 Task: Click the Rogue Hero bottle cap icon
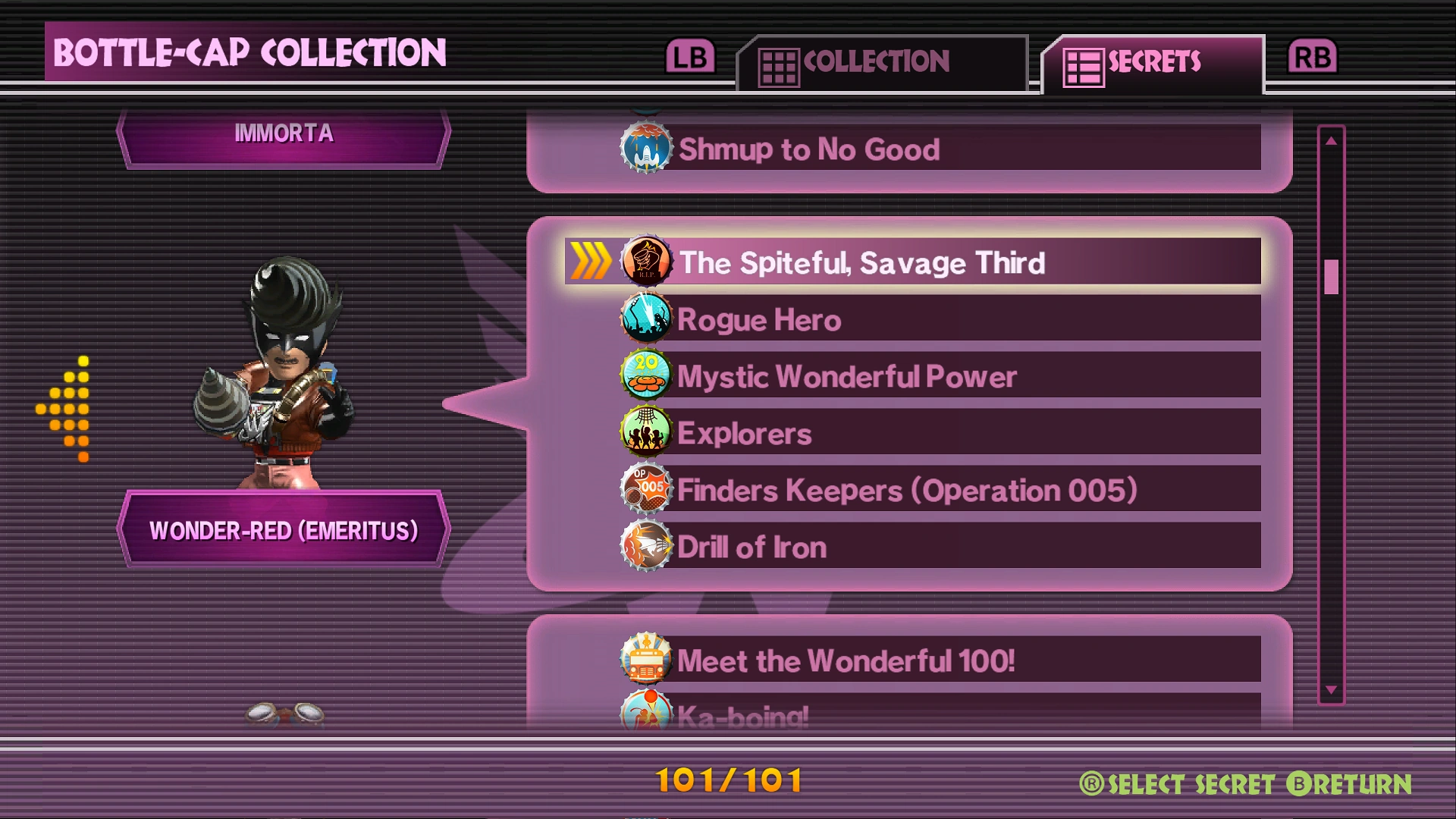click(646, 318)
